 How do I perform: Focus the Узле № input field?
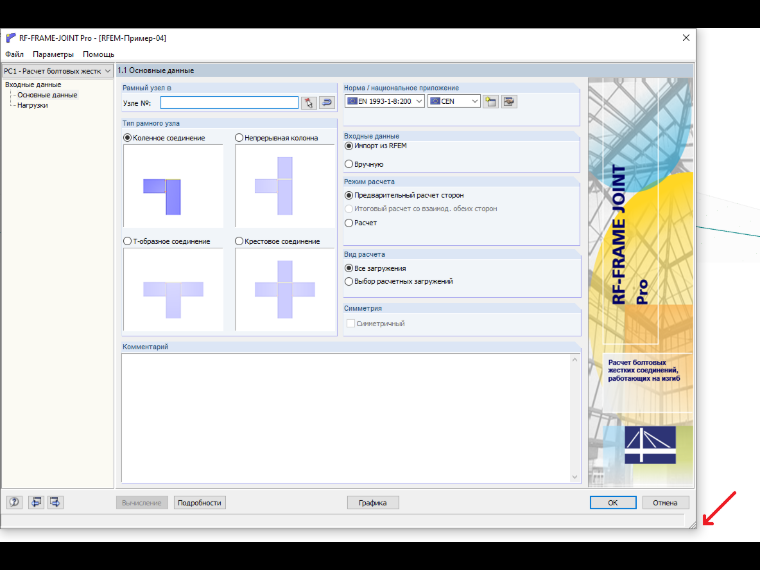[x=229, y=103]
